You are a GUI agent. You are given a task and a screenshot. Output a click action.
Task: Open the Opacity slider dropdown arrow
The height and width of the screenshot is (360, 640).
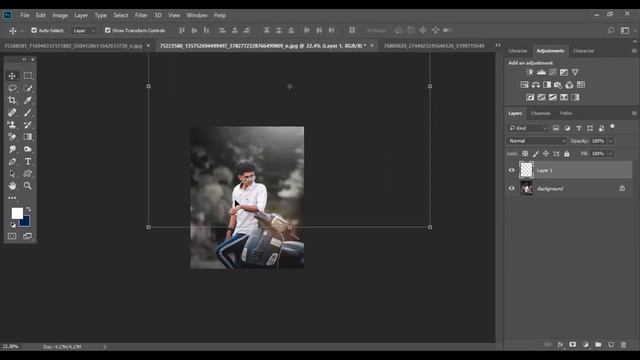[x=611, y=141]
